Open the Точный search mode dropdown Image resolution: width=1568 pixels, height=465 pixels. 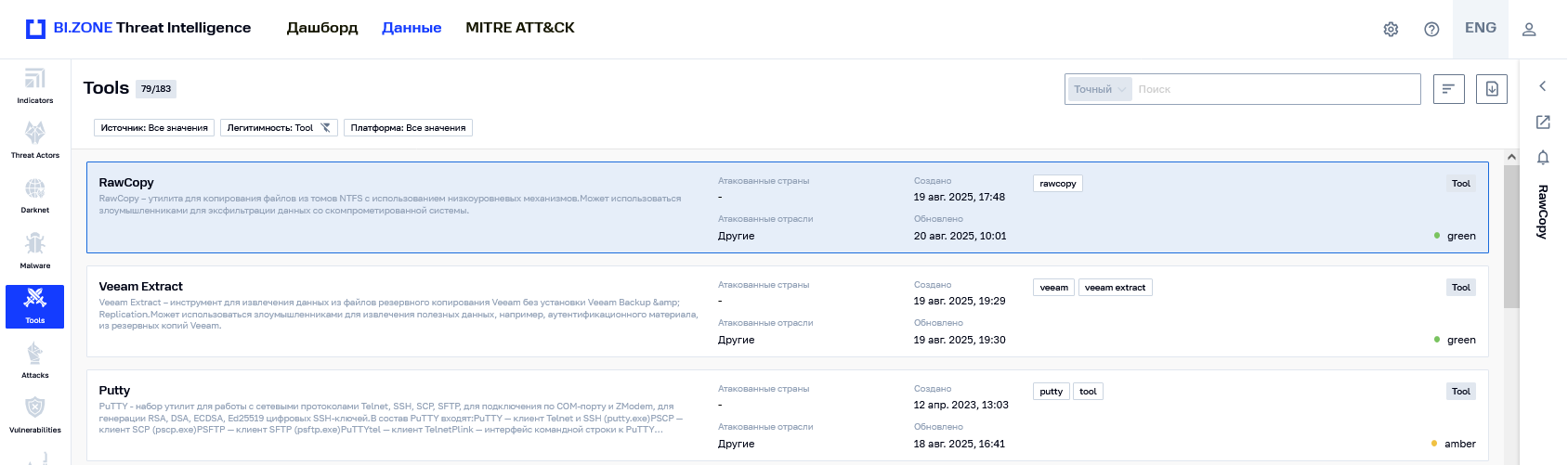pyautogui.click(x=1100, y=89)
